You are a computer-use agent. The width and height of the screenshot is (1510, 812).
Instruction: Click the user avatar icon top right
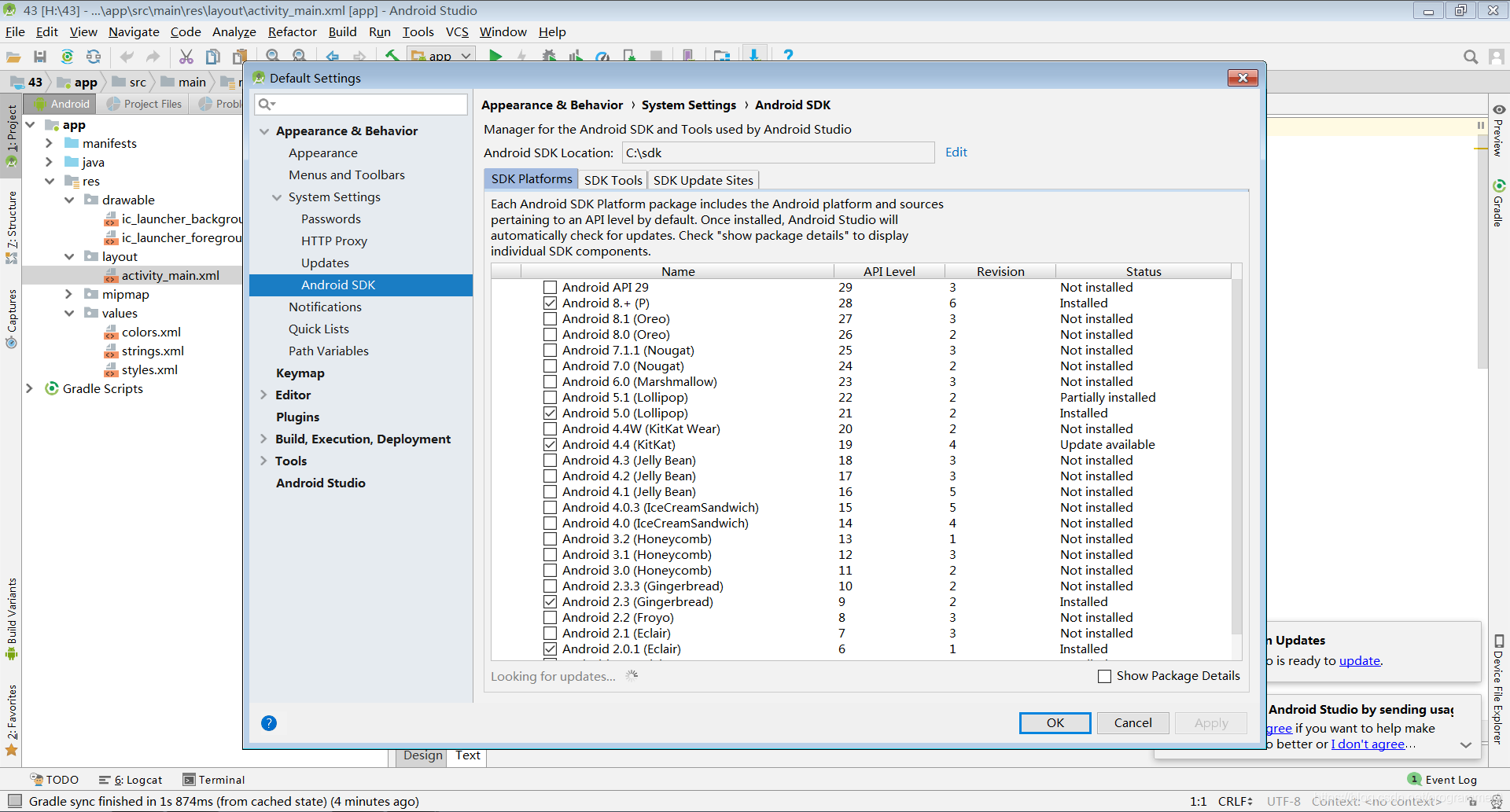pos(1497,57)
